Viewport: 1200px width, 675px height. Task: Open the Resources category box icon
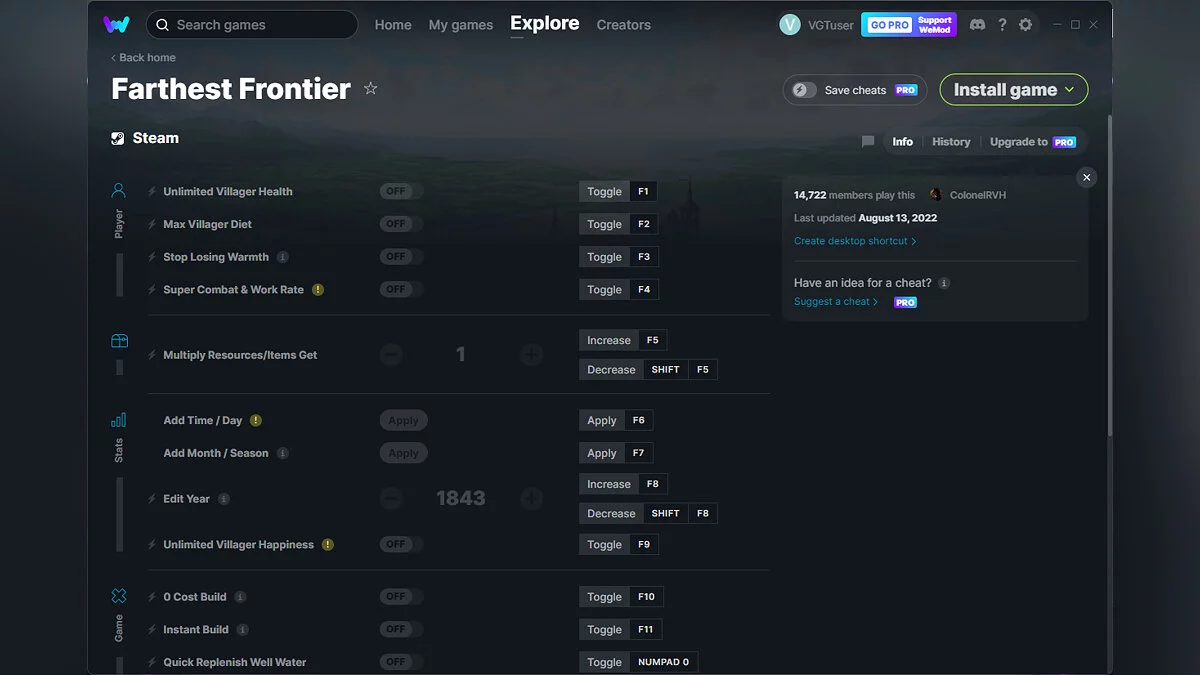point(119,340)
